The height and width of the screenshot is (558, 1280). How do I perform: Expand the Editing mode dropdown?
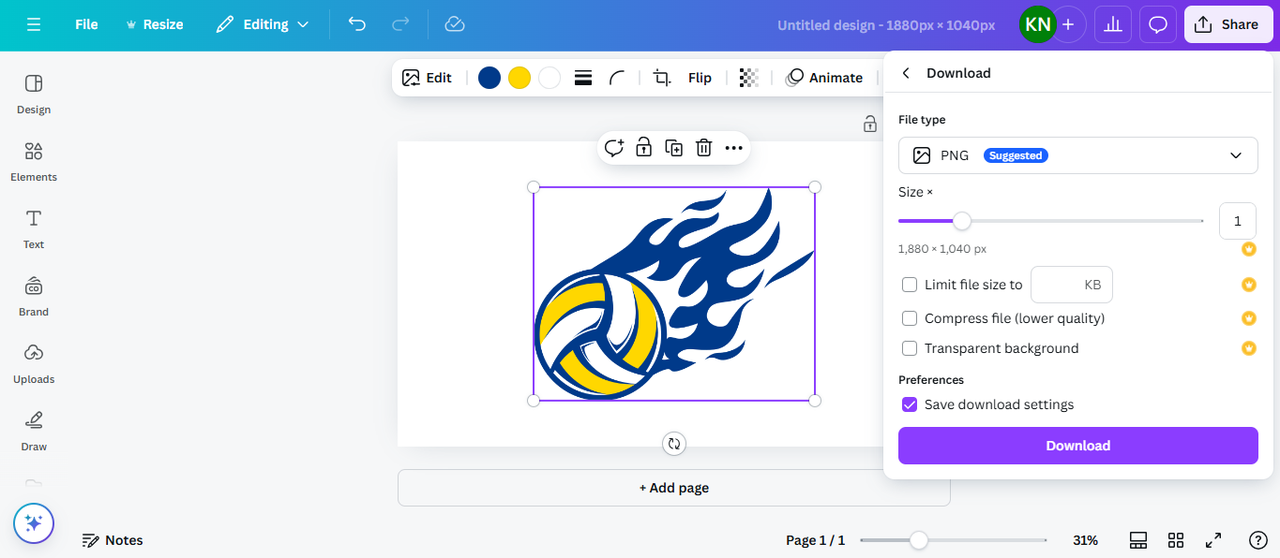tap(263, 24)
